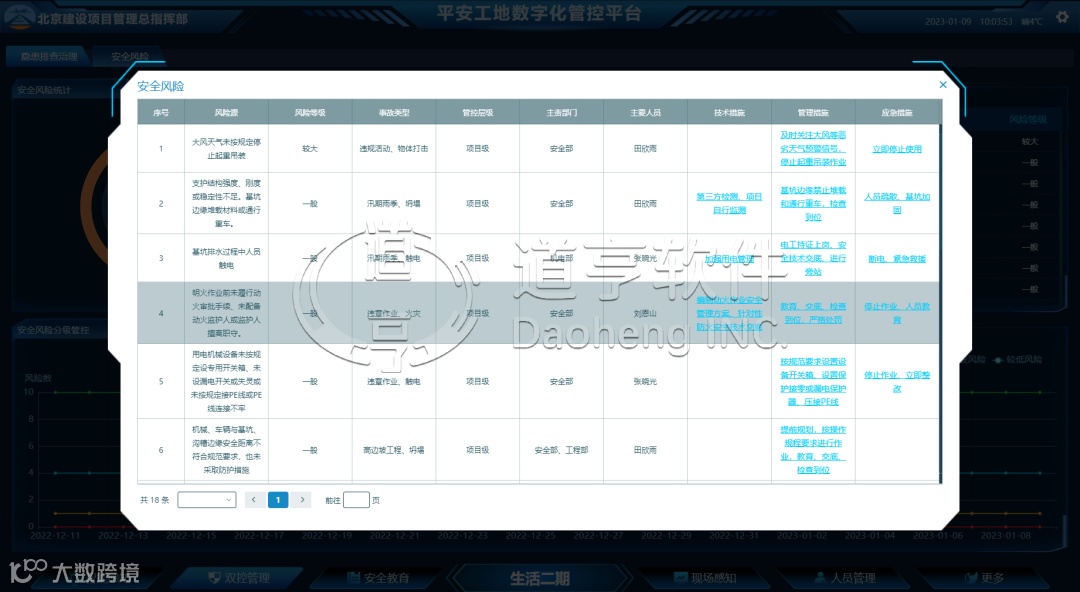This screenshot has width=1080, height=592.
Task: Click the 大数跨境 logo icon
Action: (28, 570)
